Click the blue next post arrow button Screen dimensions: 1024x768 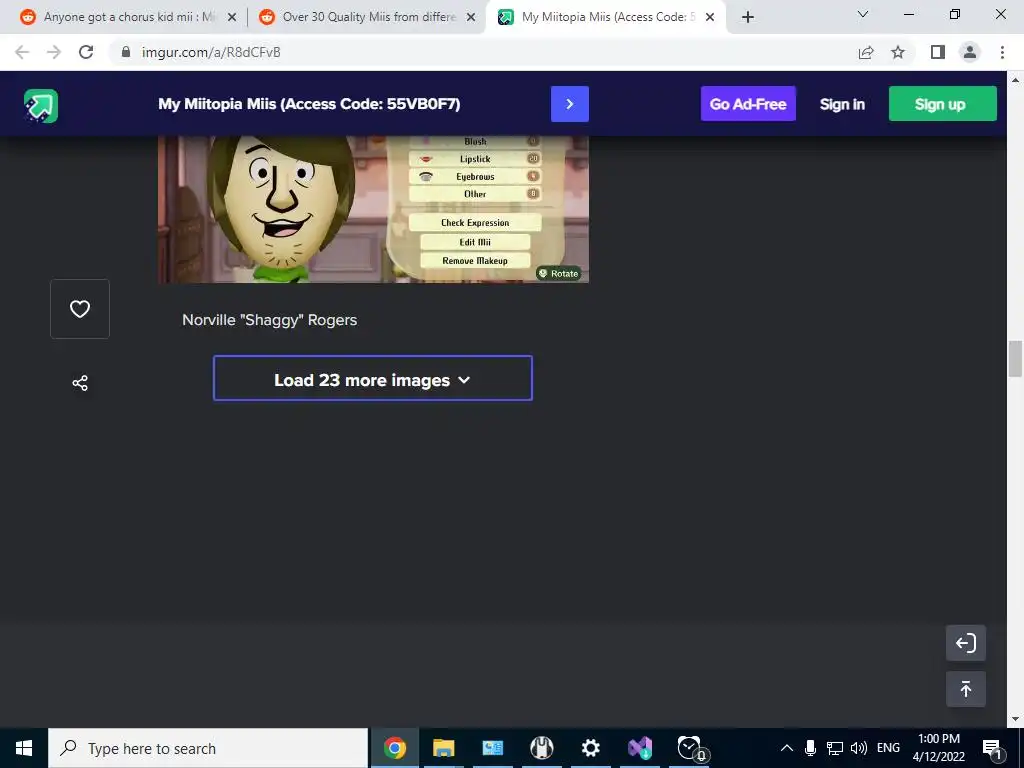569,104
